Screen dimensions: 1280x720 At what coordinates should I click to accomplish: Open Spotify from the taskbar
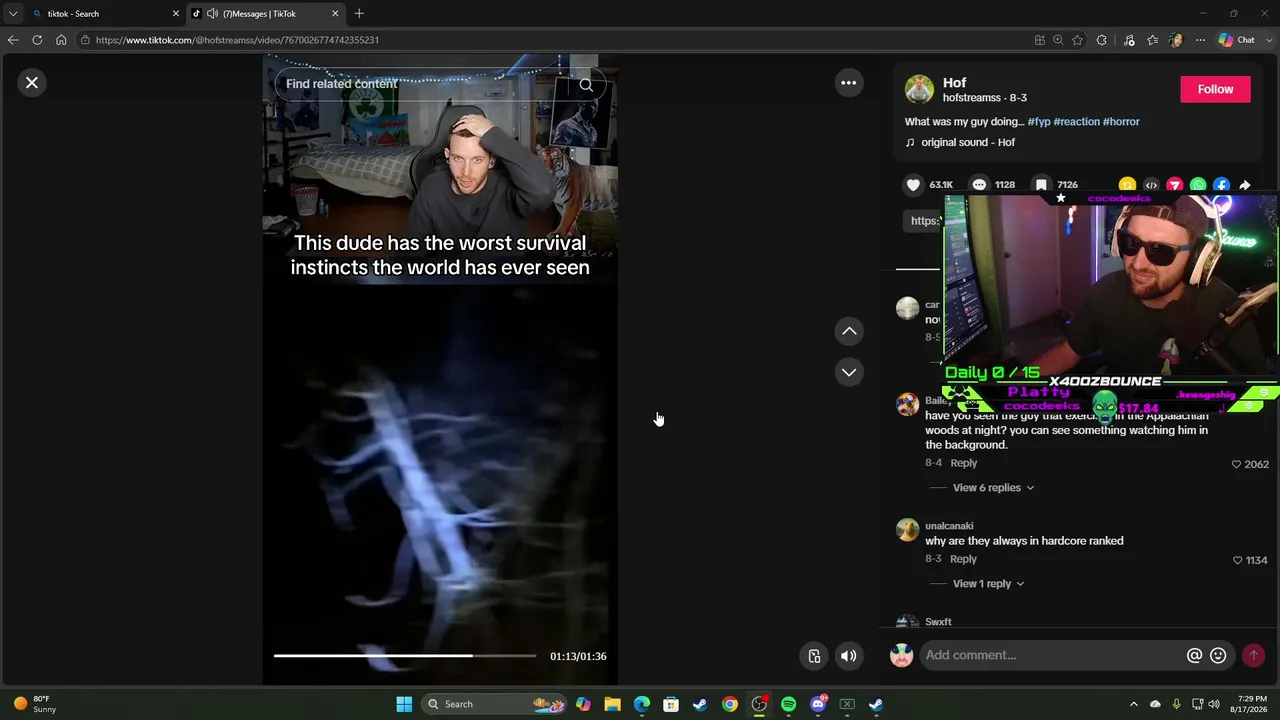(788, 704)
